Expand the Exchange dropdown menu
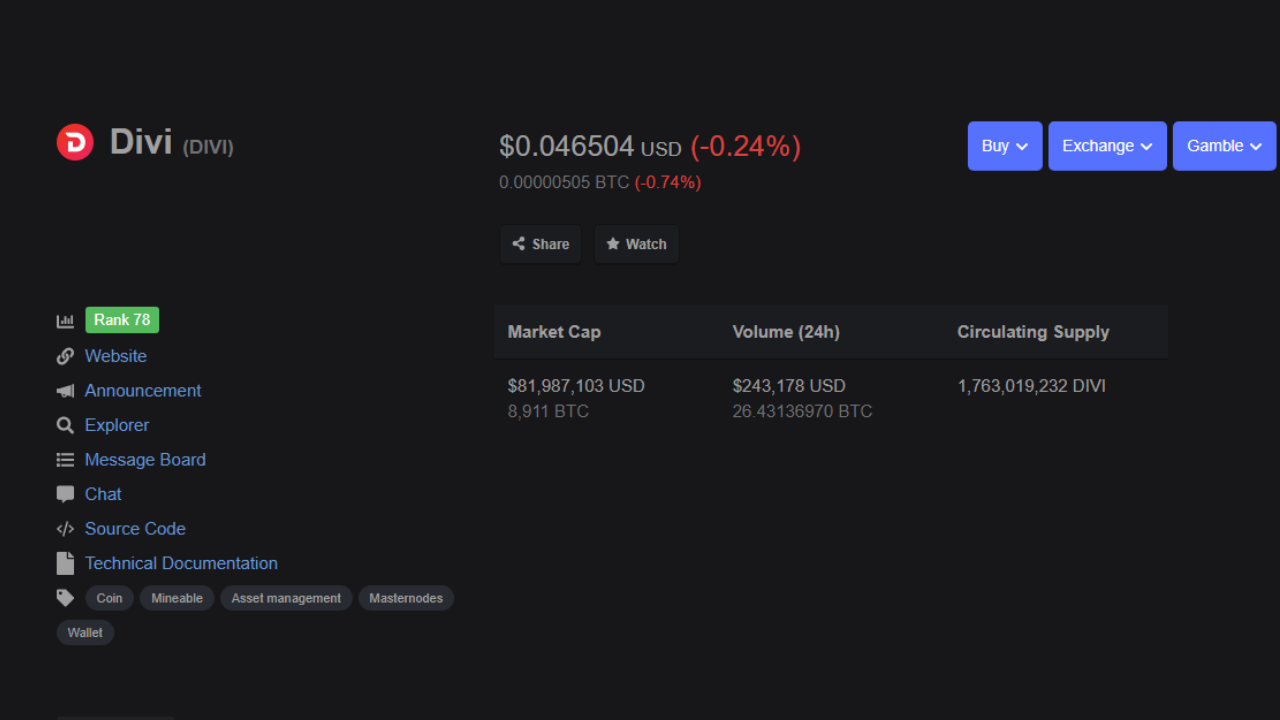 [1107, 146]
